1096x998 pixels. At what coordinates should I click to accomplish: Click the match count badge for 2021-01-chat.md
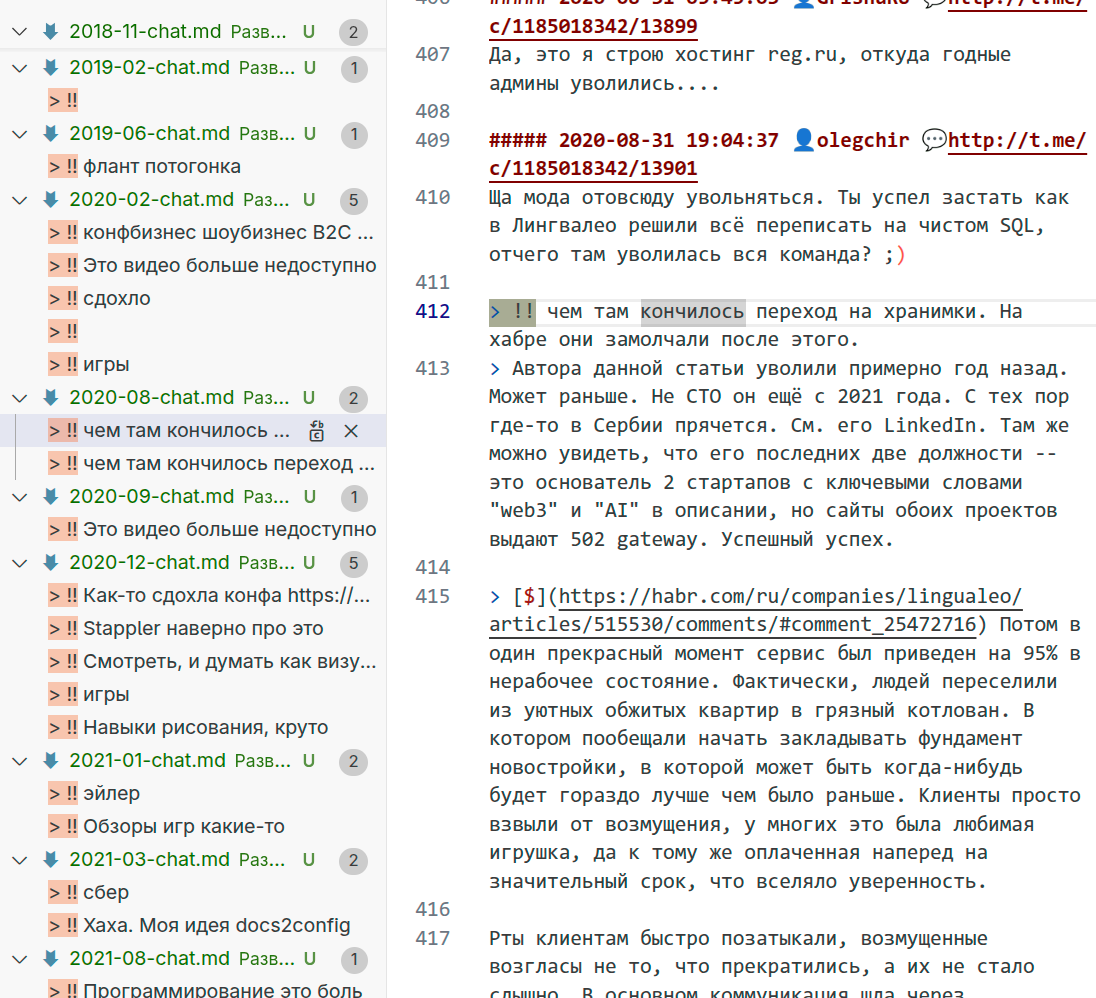[x=353, y=762]
